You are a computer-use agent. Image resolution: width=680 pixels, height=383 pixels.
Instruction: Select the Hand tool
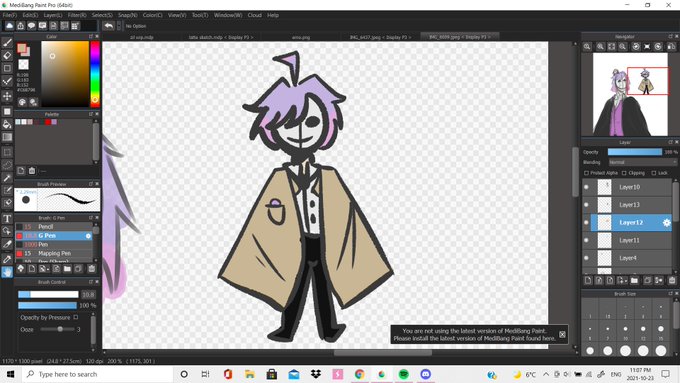(7, 272)
